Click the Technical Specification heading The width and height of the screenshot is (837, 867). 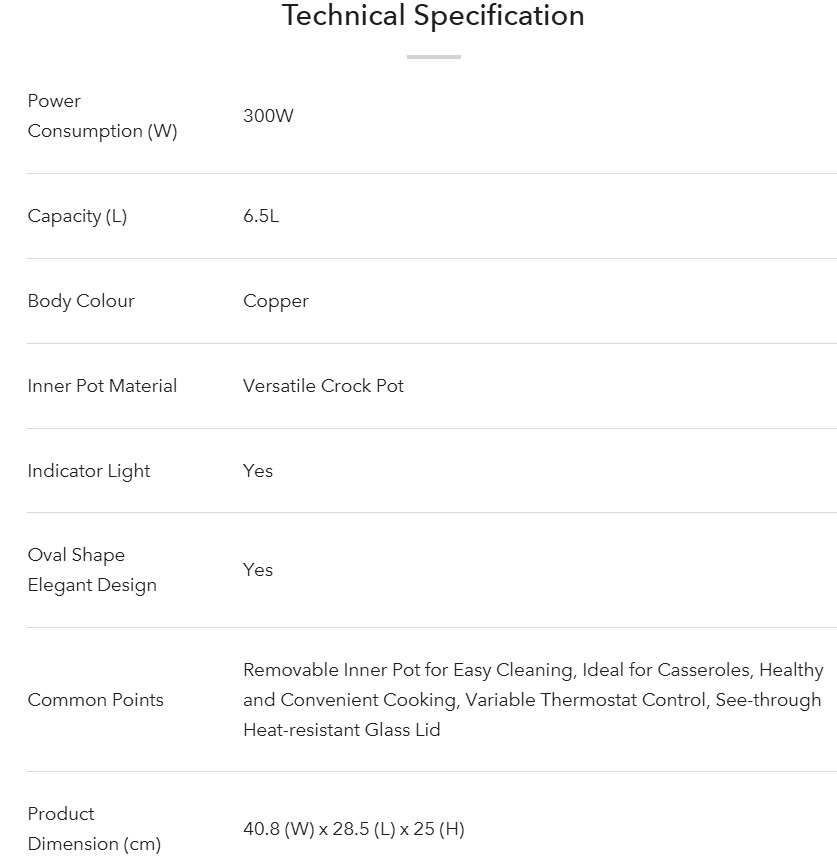[433, 16]
